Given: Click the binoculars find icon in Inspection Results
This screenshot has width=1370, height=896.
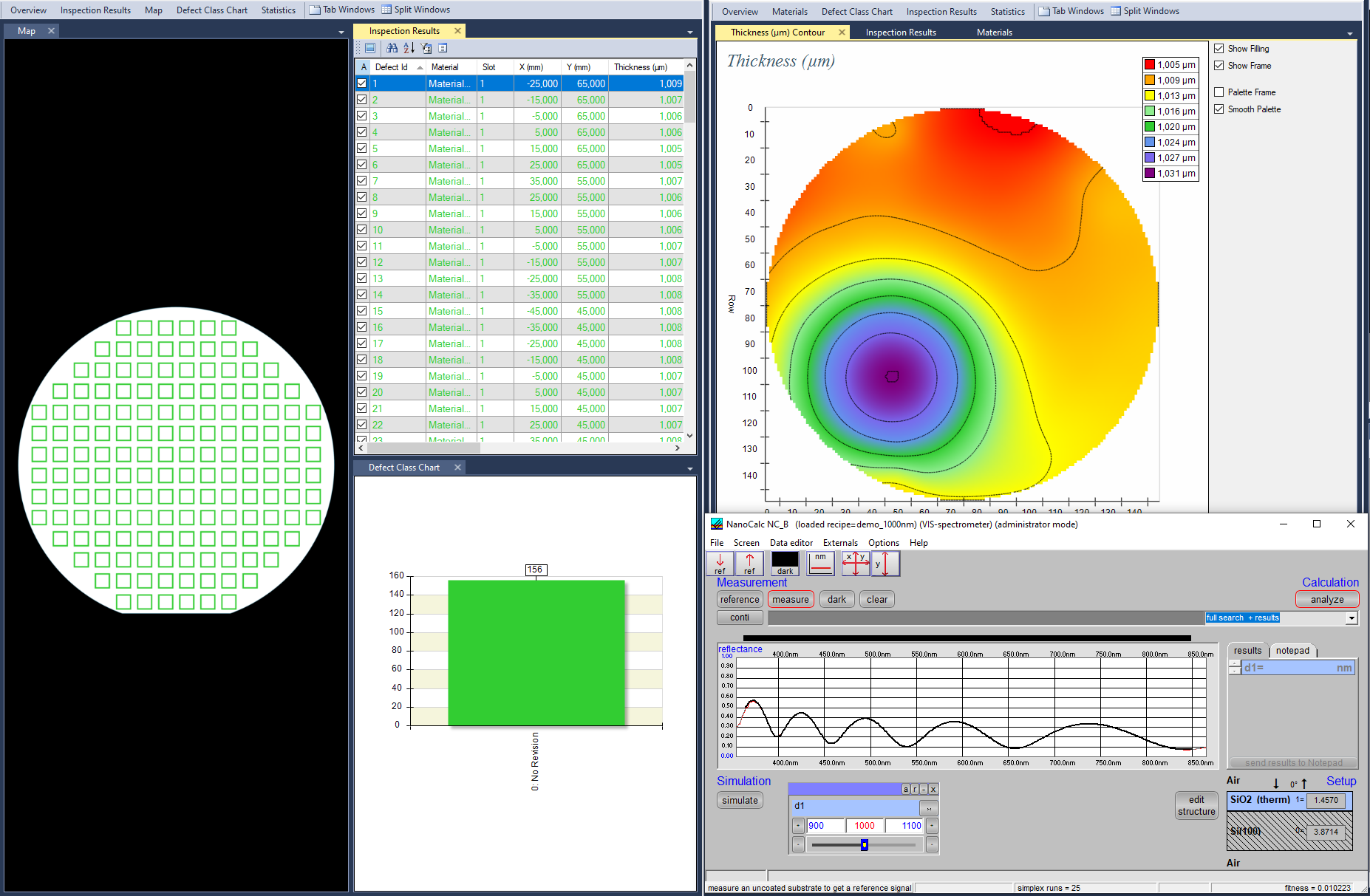Looking at the screenshot, I should pos(392,48).
